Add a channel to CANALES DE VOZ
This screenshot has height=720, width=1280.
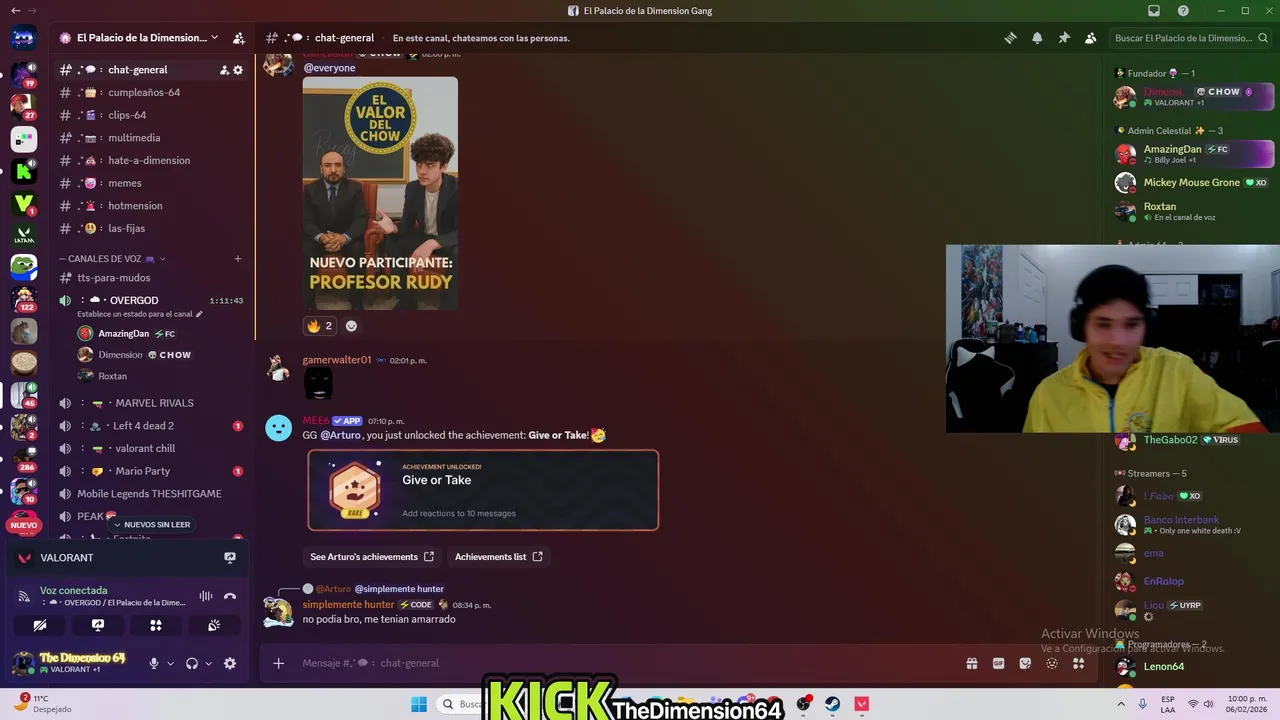pos(238,259)
